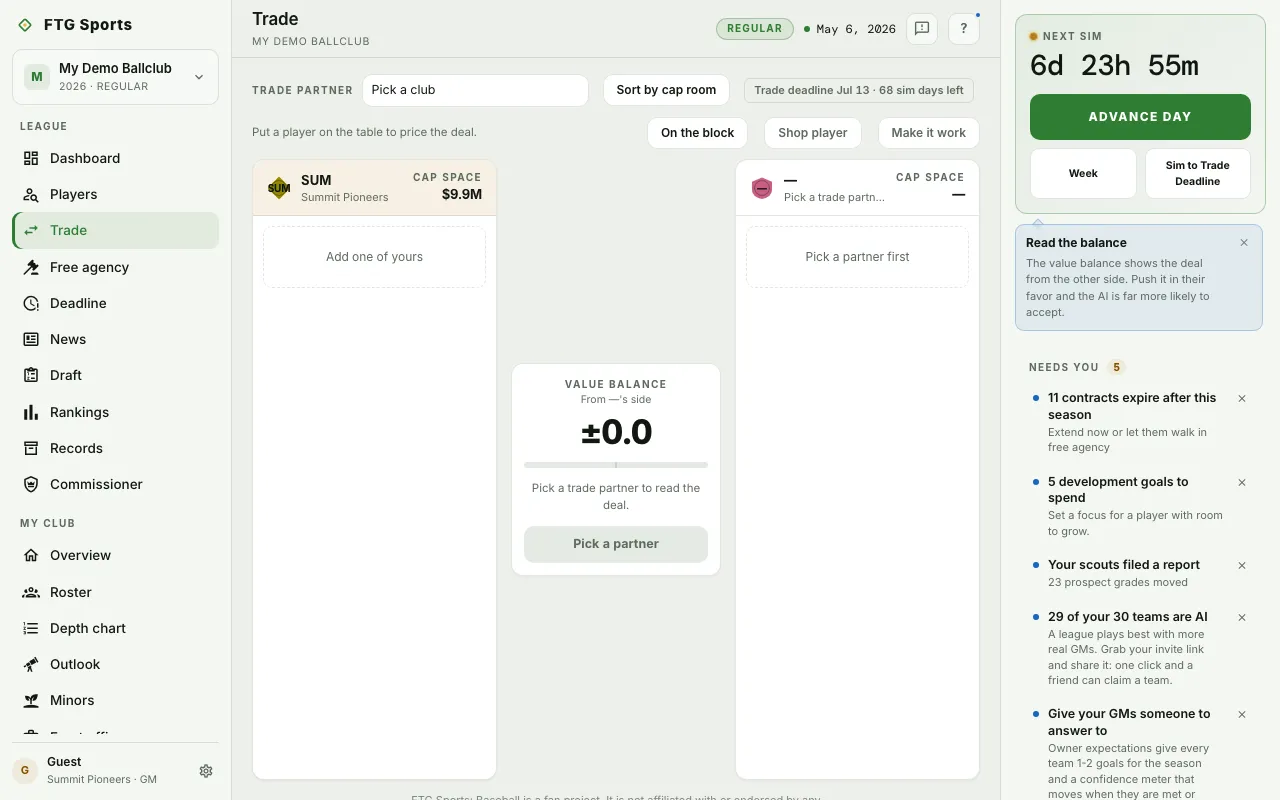Click the Draft clipboard icon
Screen dimensions: 1280x800
pos(31,375)
